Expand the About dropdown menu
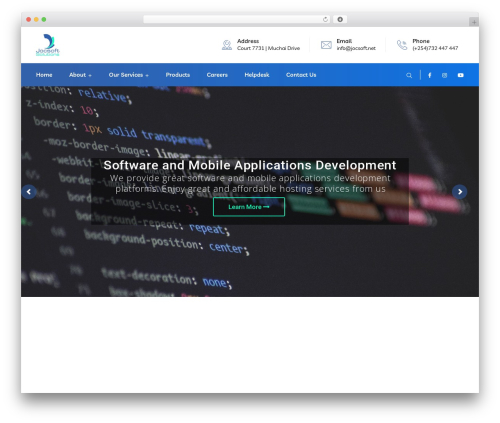 pyautogui.click(x=80, y=75)
